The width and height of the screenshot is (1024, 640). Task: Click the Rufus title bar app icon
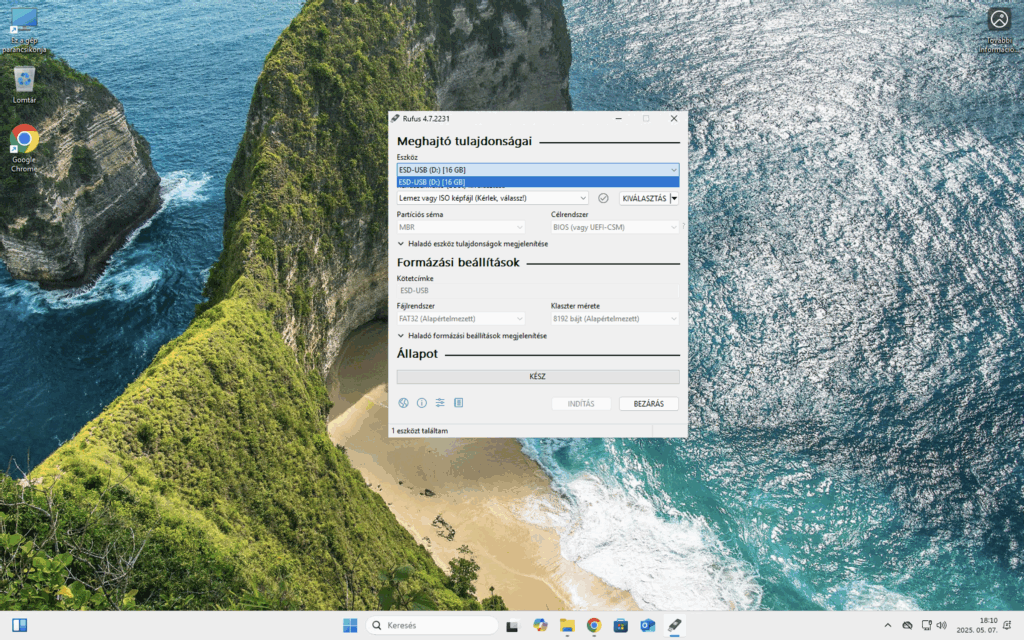(394, 118)
